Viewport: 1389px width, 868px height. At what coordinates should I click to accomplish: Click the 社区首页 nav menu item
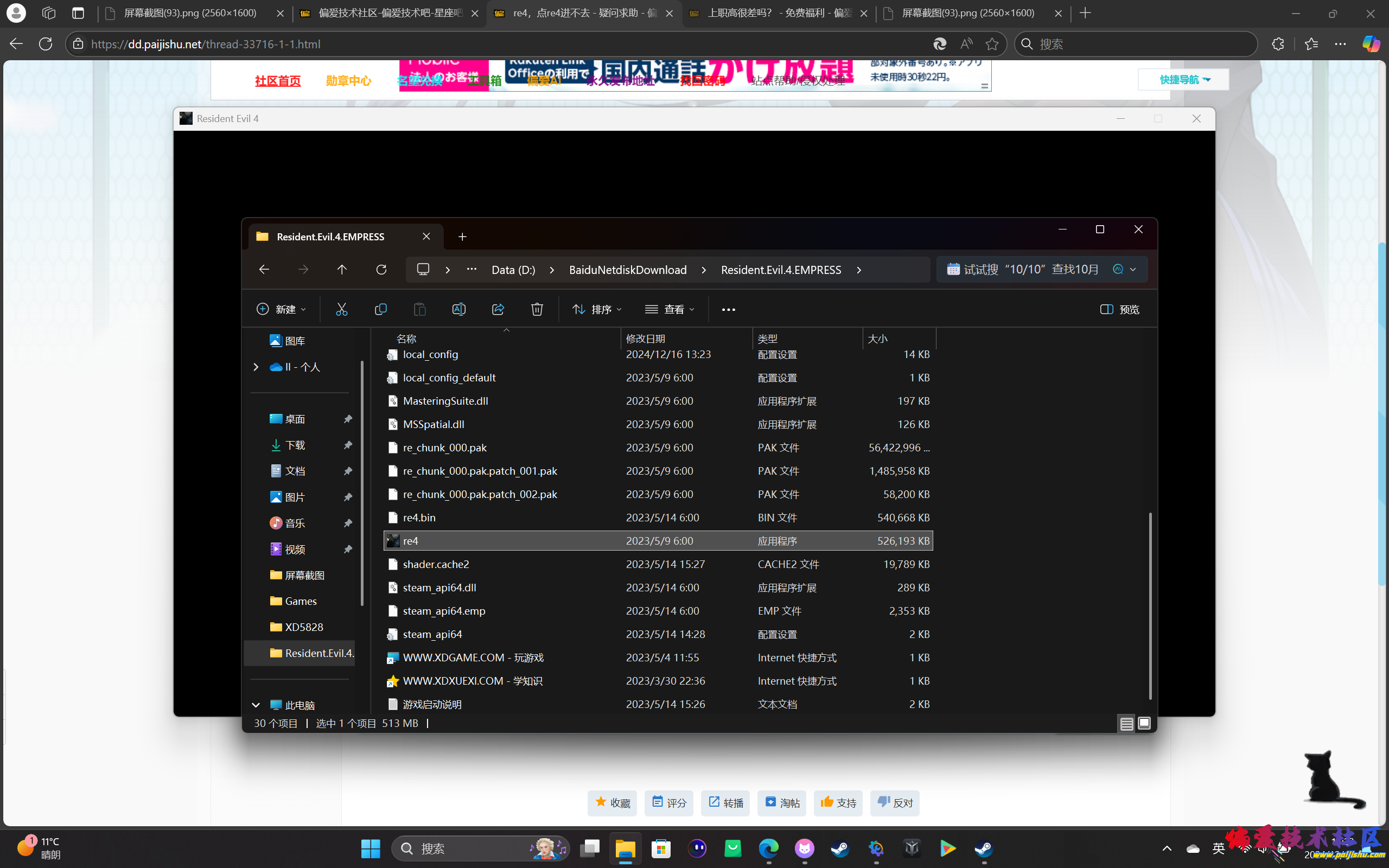(x=278, y=81)
